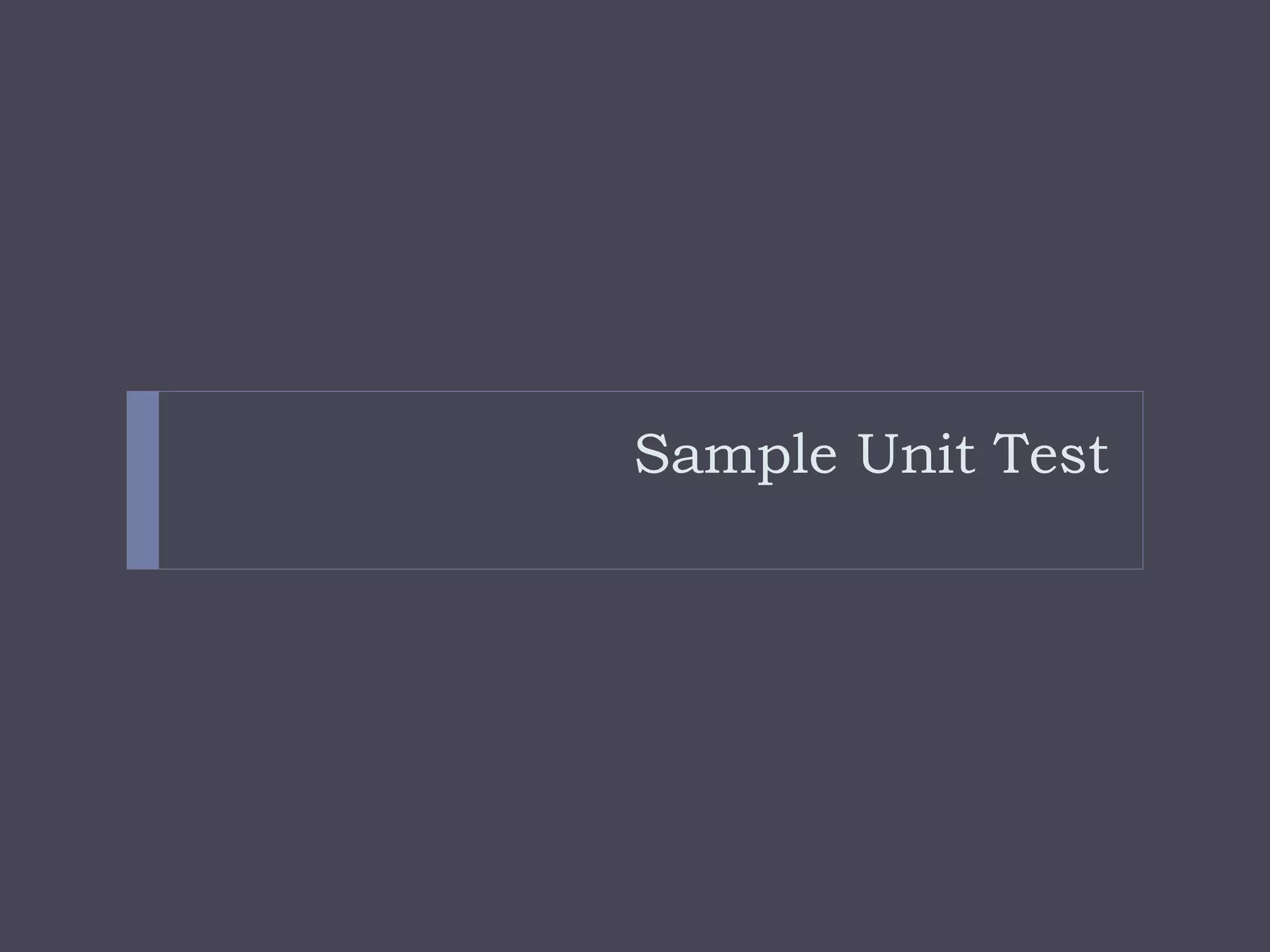Click the final letter 't' in Test
The width and height of the screenshot is (1270, 952).
click(x=1099, y=456)
